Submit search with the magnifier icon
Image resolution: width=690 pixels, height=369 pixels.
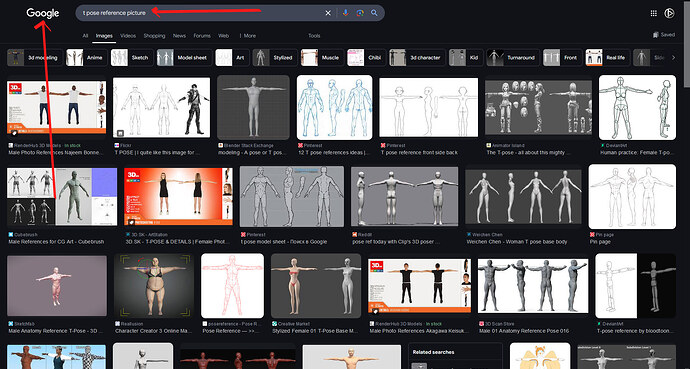point(374,13)
